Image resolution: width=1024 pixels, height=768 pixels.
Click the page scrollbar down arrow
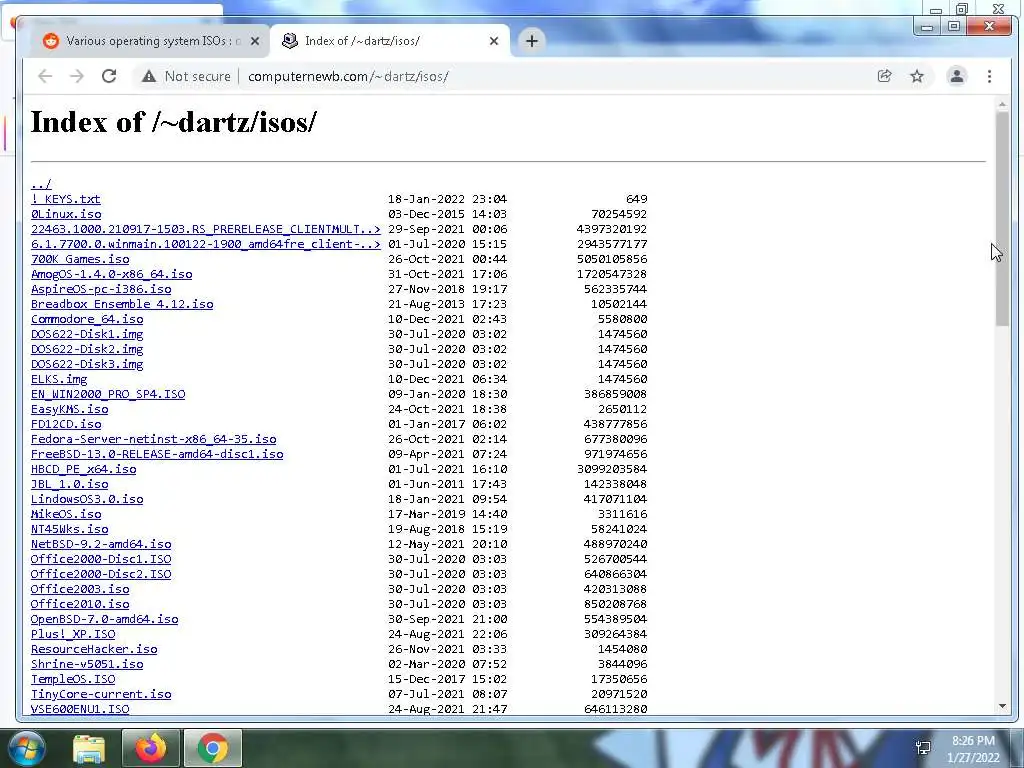tap(1002, 706)
